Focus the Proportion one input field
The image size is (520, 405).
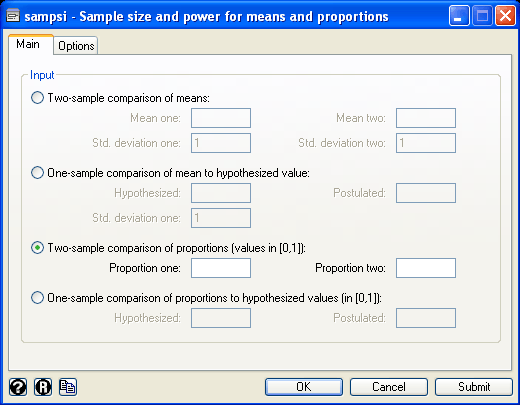221,268
